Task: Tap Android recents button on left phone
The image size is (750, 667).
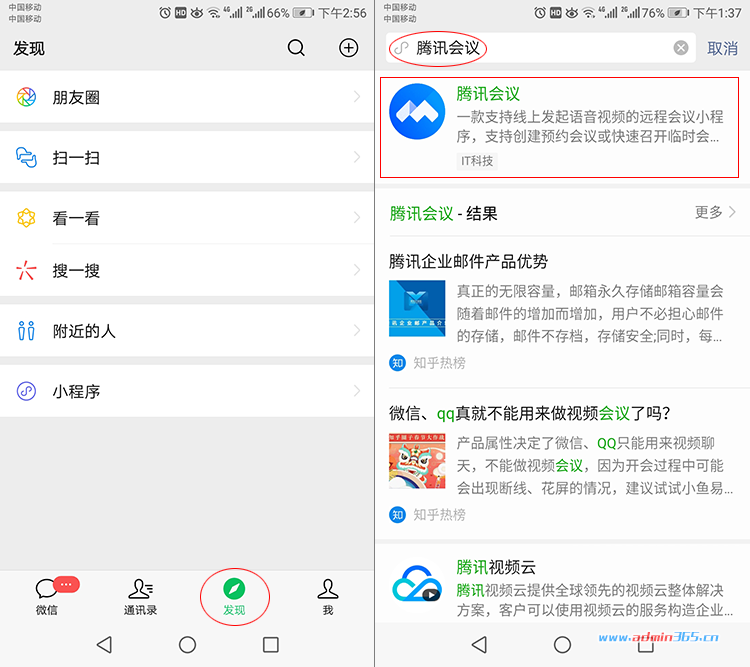Action: click(271, 645)
